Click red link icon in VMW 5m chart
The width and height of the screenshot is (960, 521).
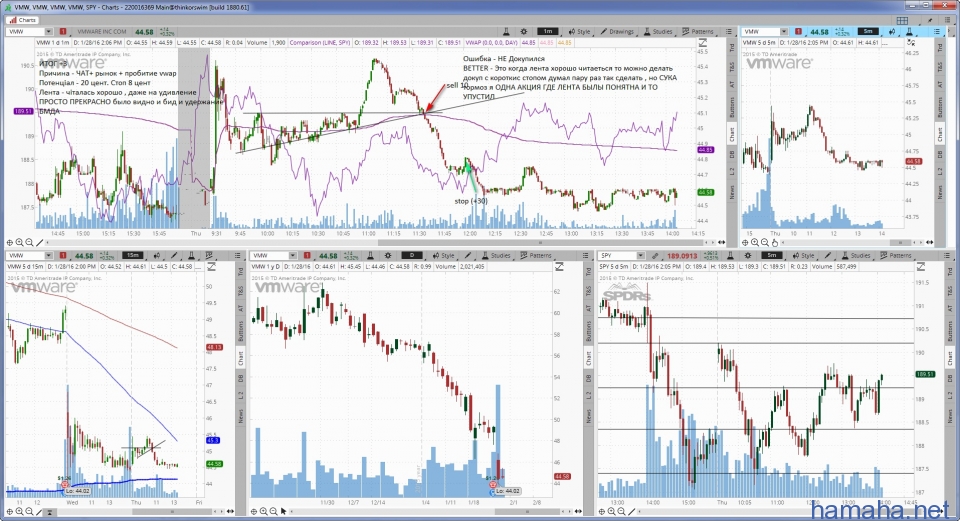798,32
